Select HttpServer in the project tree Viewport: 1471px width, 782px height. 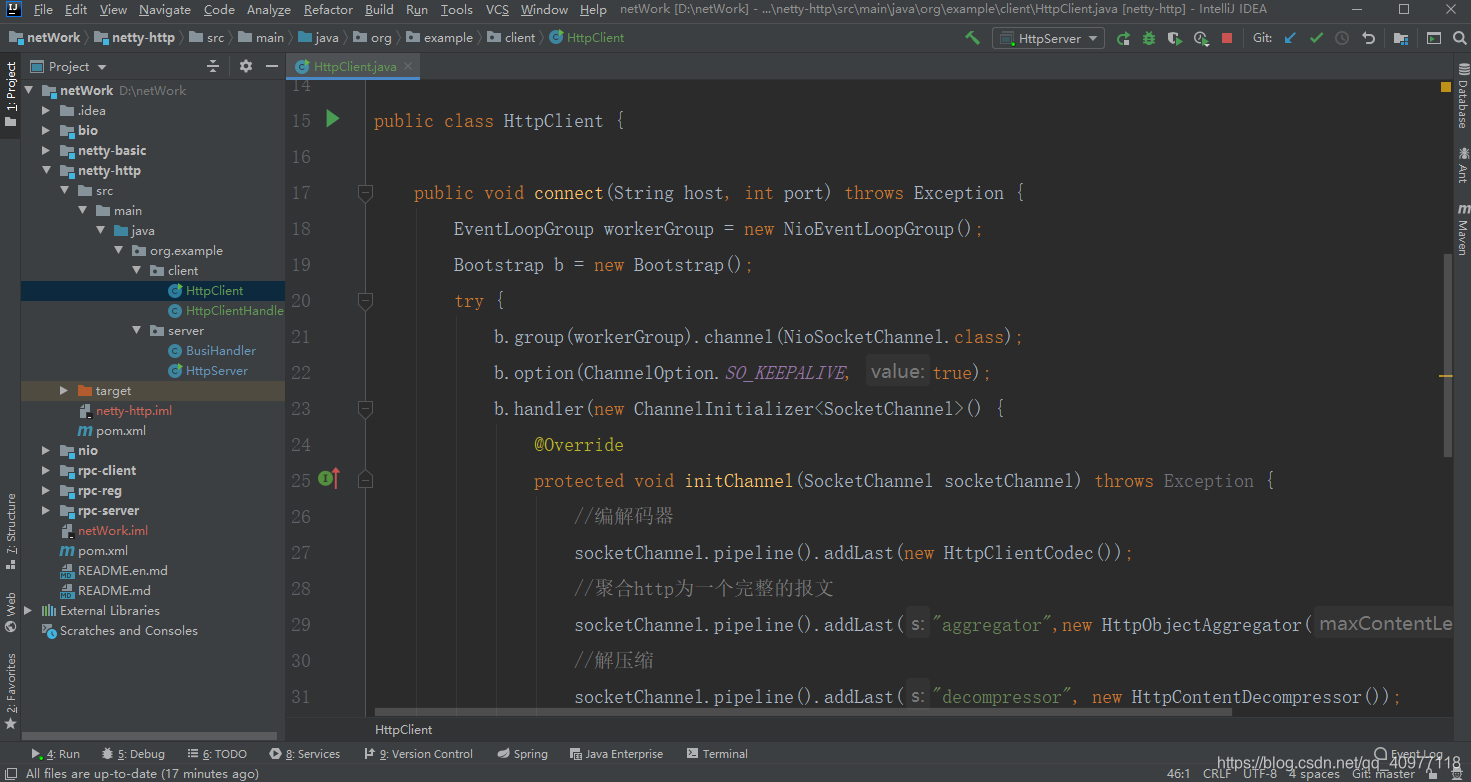pos(216,370)
